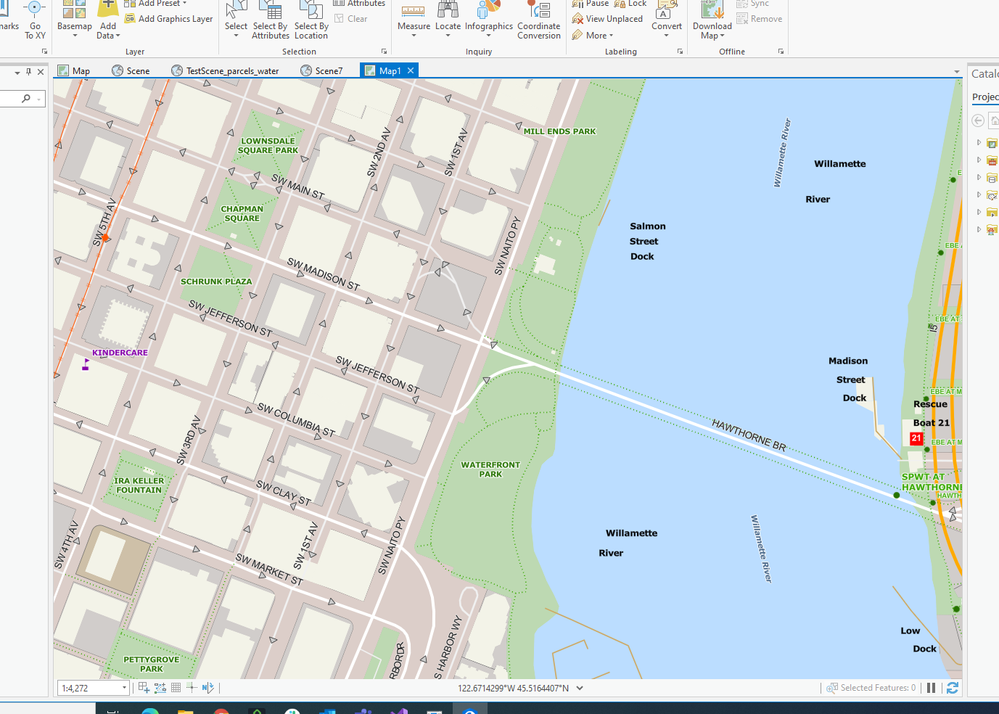Screen dimensions: 999x714
Task: Switch to the Scene7 tab
Action: [322, 71]
